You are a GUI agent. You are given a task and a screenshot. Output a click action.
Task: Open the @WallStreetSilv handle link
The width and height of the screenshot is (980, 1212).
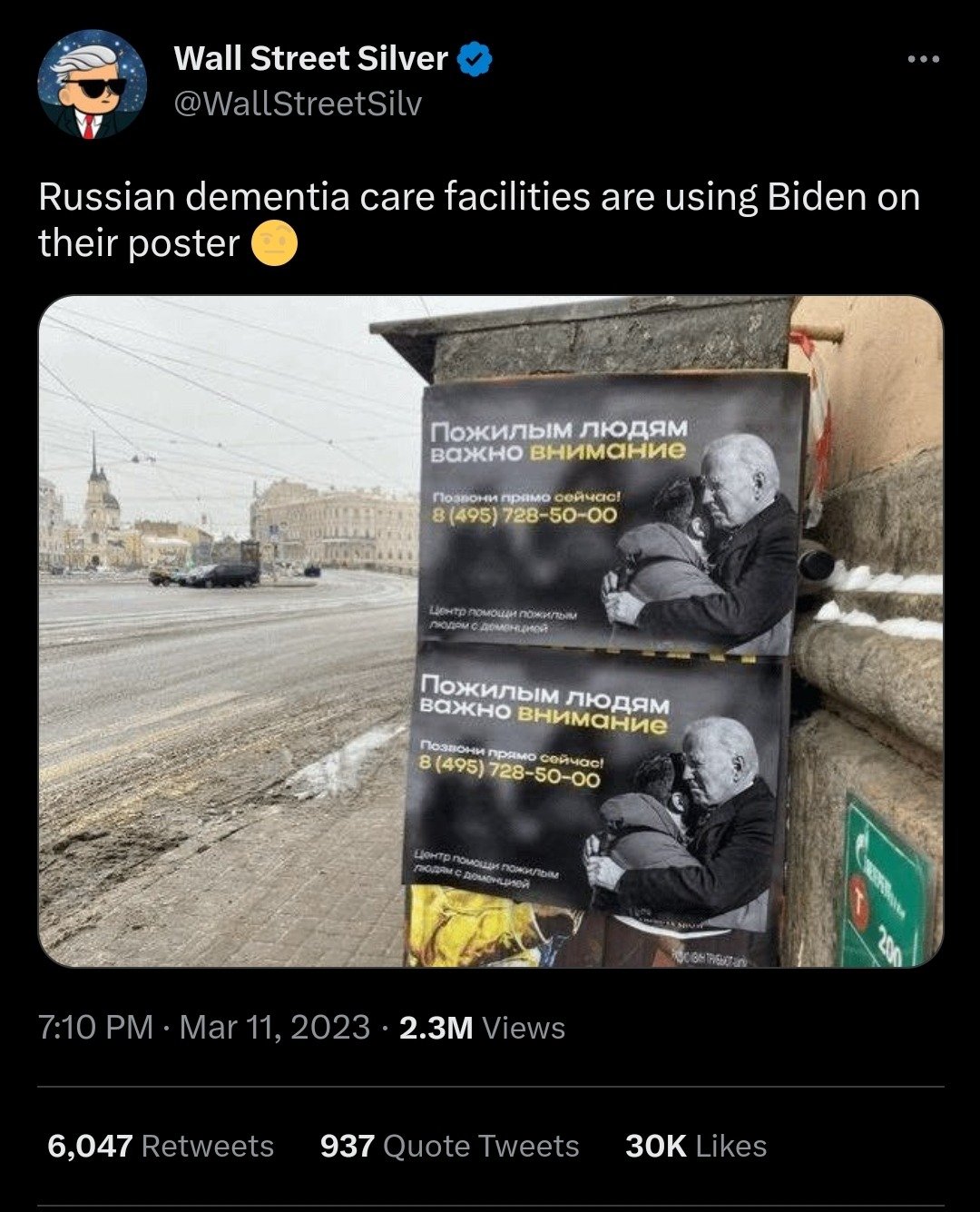298,103
